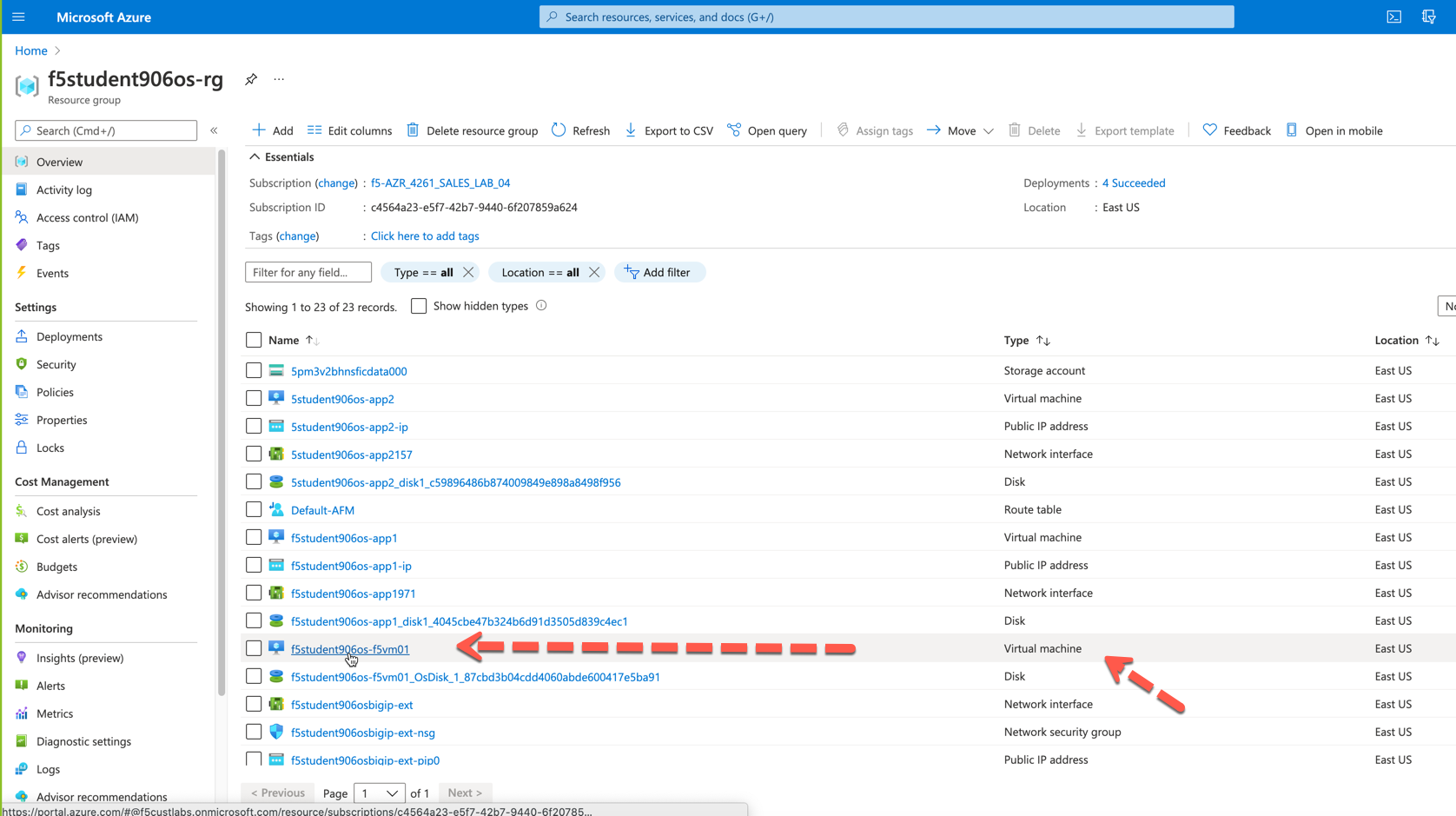Click the Add filter pill
Image resolution: width=1456 pixels, height=816 pixels.
click(659, 272)
